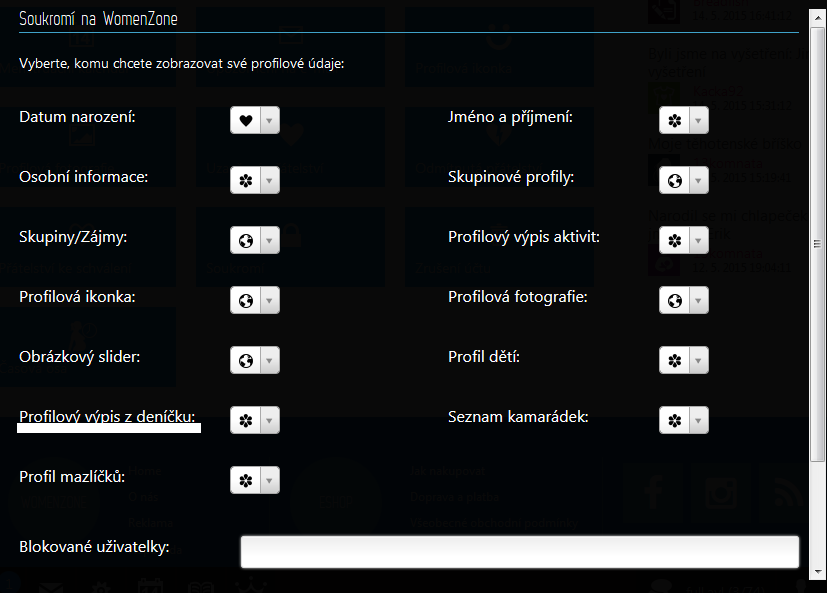The height and width of the screenshot is (593, 827).
Task: Expand the Osobní informace visibility selector
Action: click(x=269, y=180)
